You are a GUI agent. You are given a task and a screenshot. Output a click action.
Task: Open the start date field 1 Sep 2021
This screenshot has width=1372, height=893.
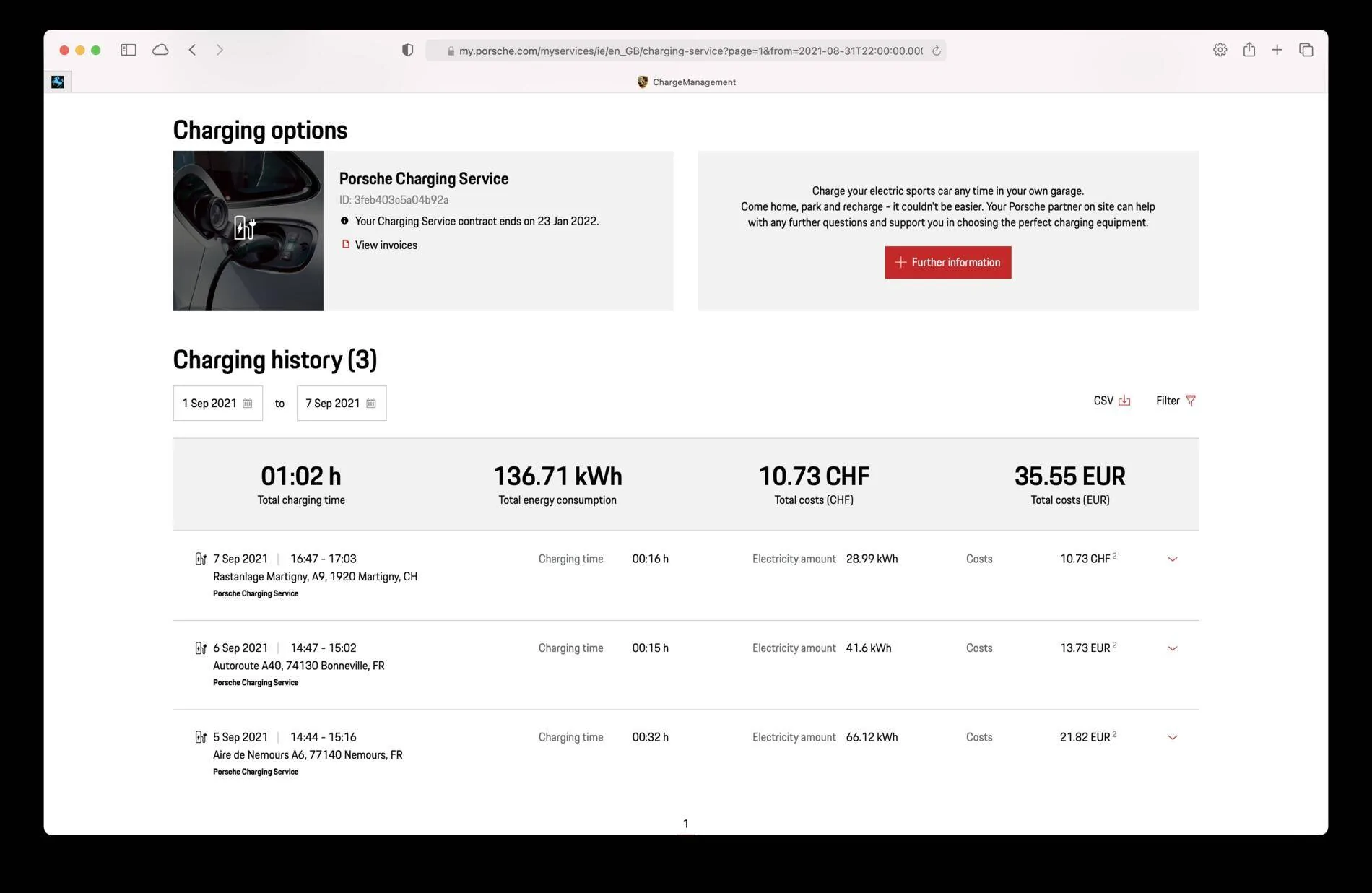pos(217,403)
